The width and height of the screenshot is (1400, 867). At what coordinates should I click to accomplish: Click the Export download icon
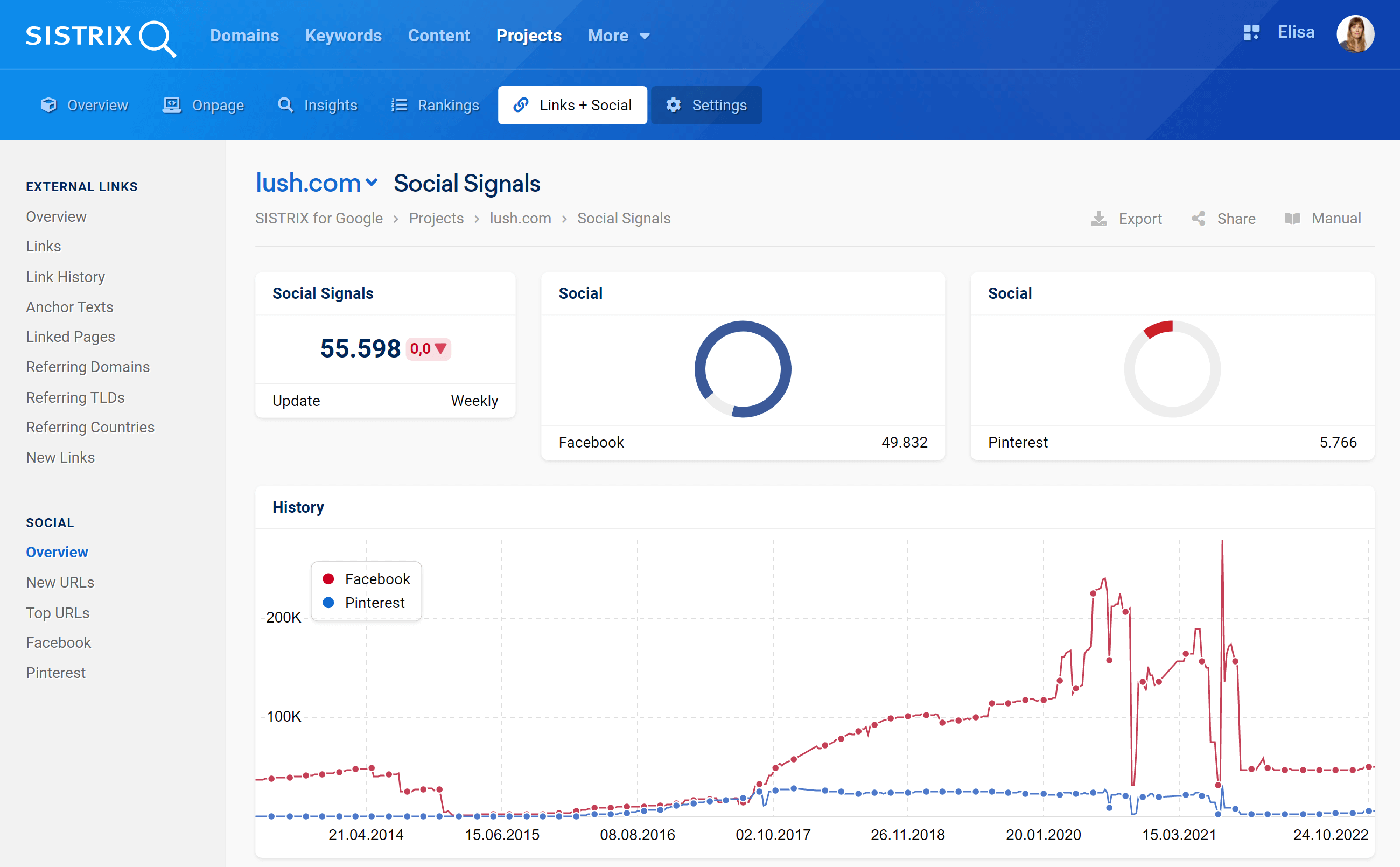coord(1098,219)
